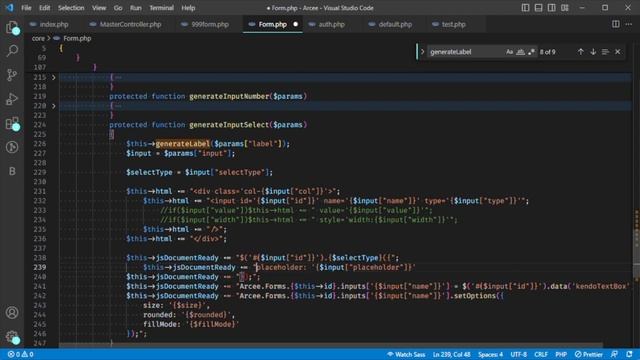The image size is (640, 360).
Task: Toggle panel layout icon in title bar
Action: point(538,8)
